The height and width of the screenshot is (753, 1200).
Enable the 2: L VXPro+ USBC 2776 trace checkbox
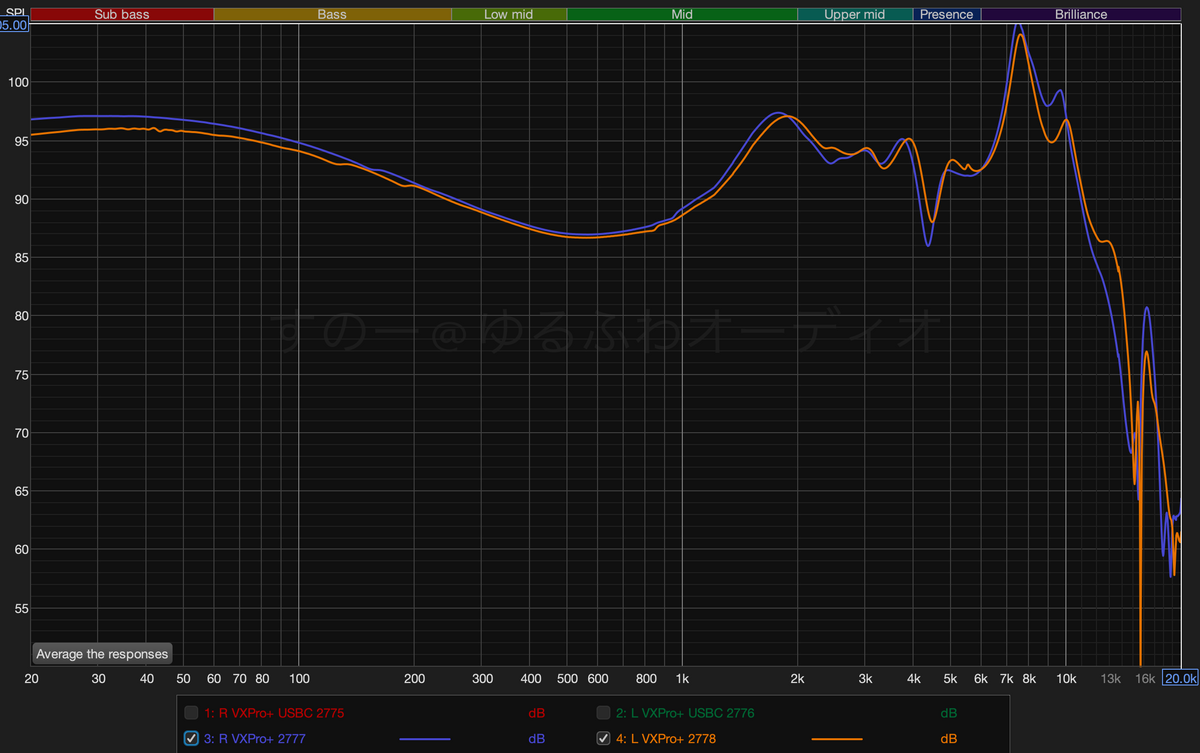coord(603,713)
